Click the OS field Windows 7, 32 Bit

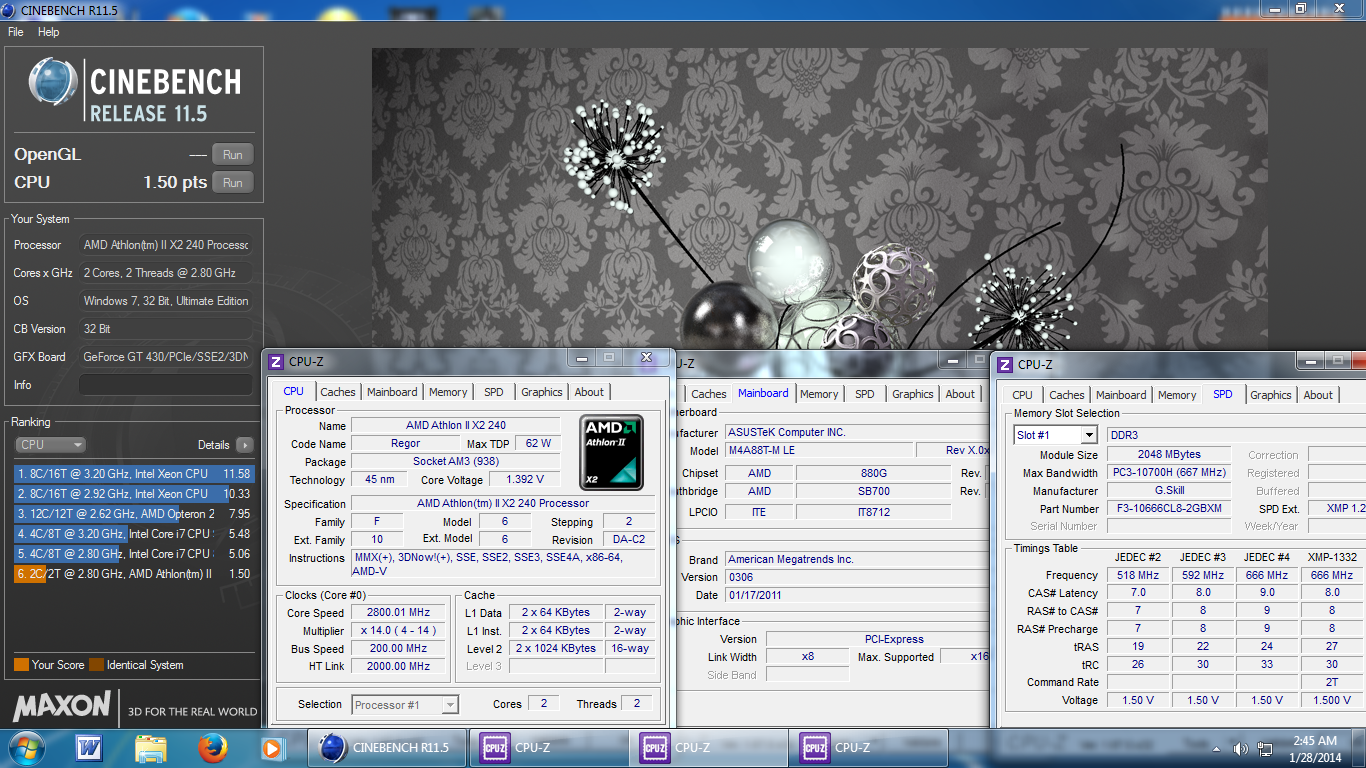[x=166, y=301]
